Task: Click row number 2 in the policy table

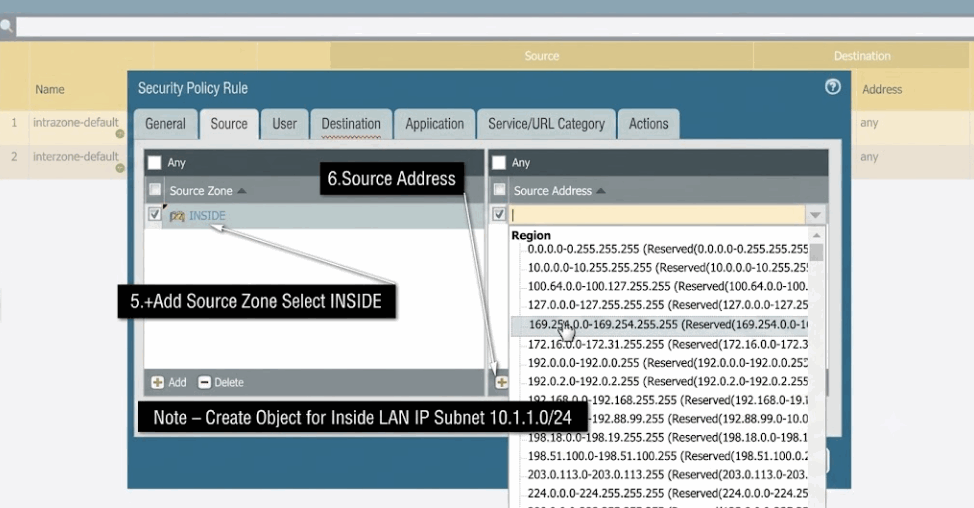Action: point(14,156)
